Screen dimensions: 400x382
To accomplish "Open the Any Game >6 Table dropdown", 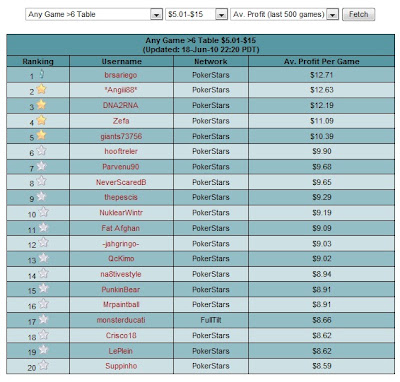I will click(94, 14).
